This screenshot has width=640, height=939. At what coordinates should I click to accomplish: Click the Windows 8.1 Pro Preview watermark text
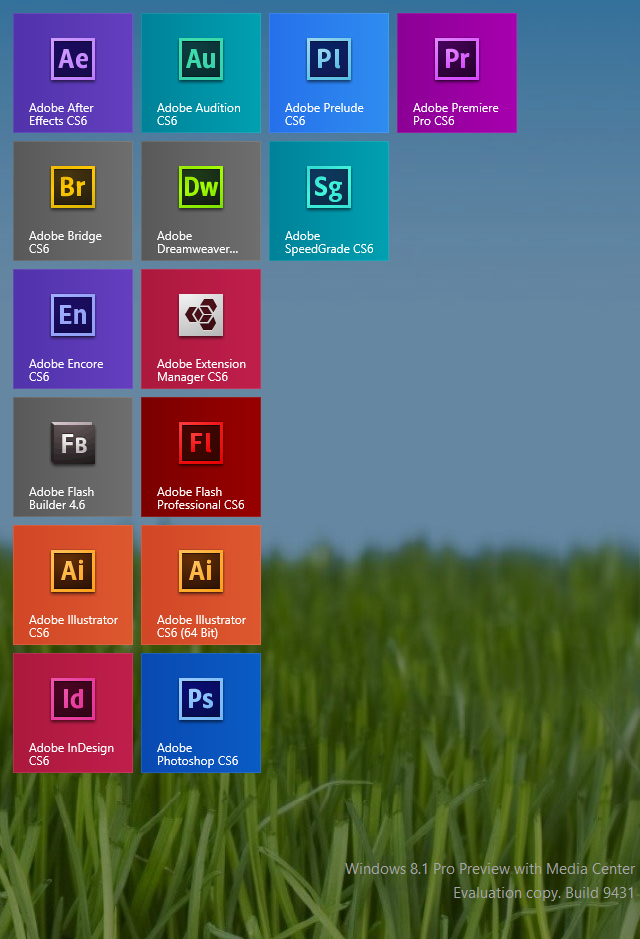(489, 869)
